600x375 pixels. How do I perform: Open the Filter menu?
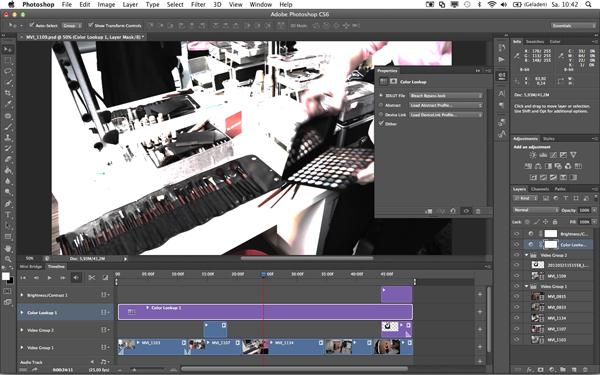198,5
